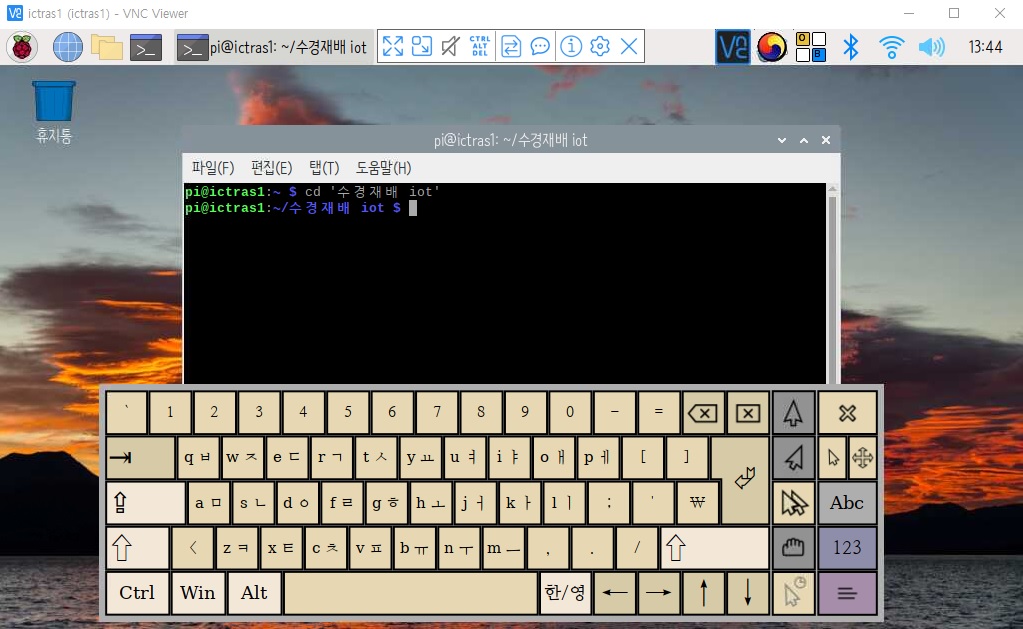
Task: Toggle the Ctrl modifier key
Action: 137,592
